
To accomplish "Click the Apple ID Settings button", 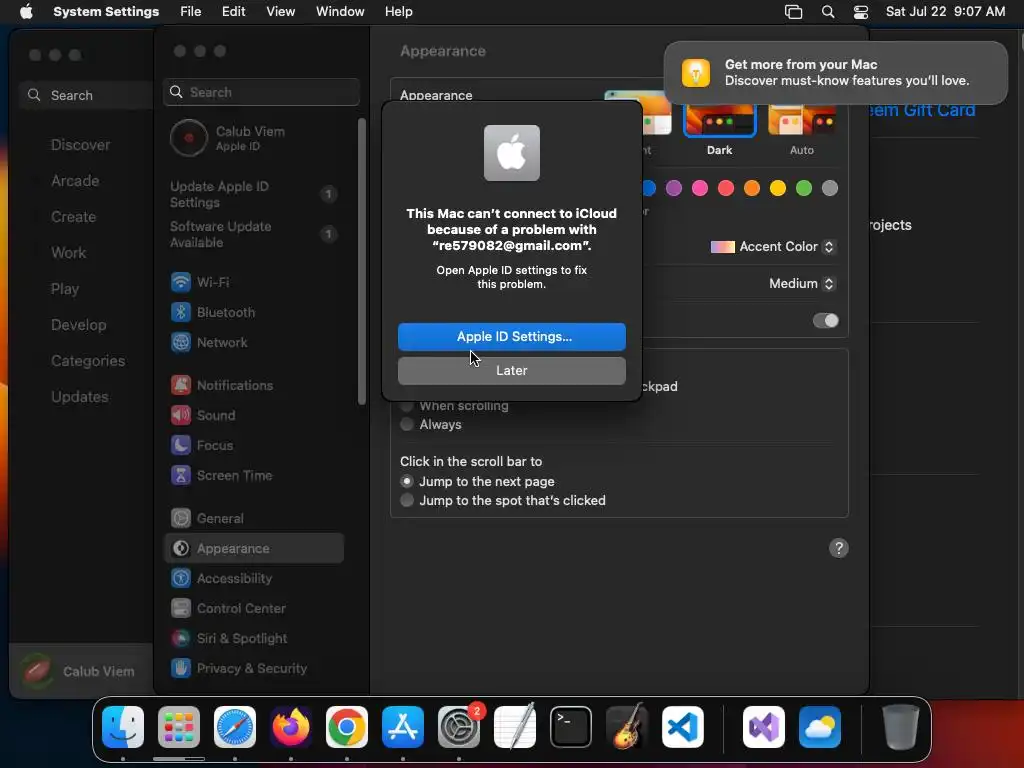I will point(512,337).
